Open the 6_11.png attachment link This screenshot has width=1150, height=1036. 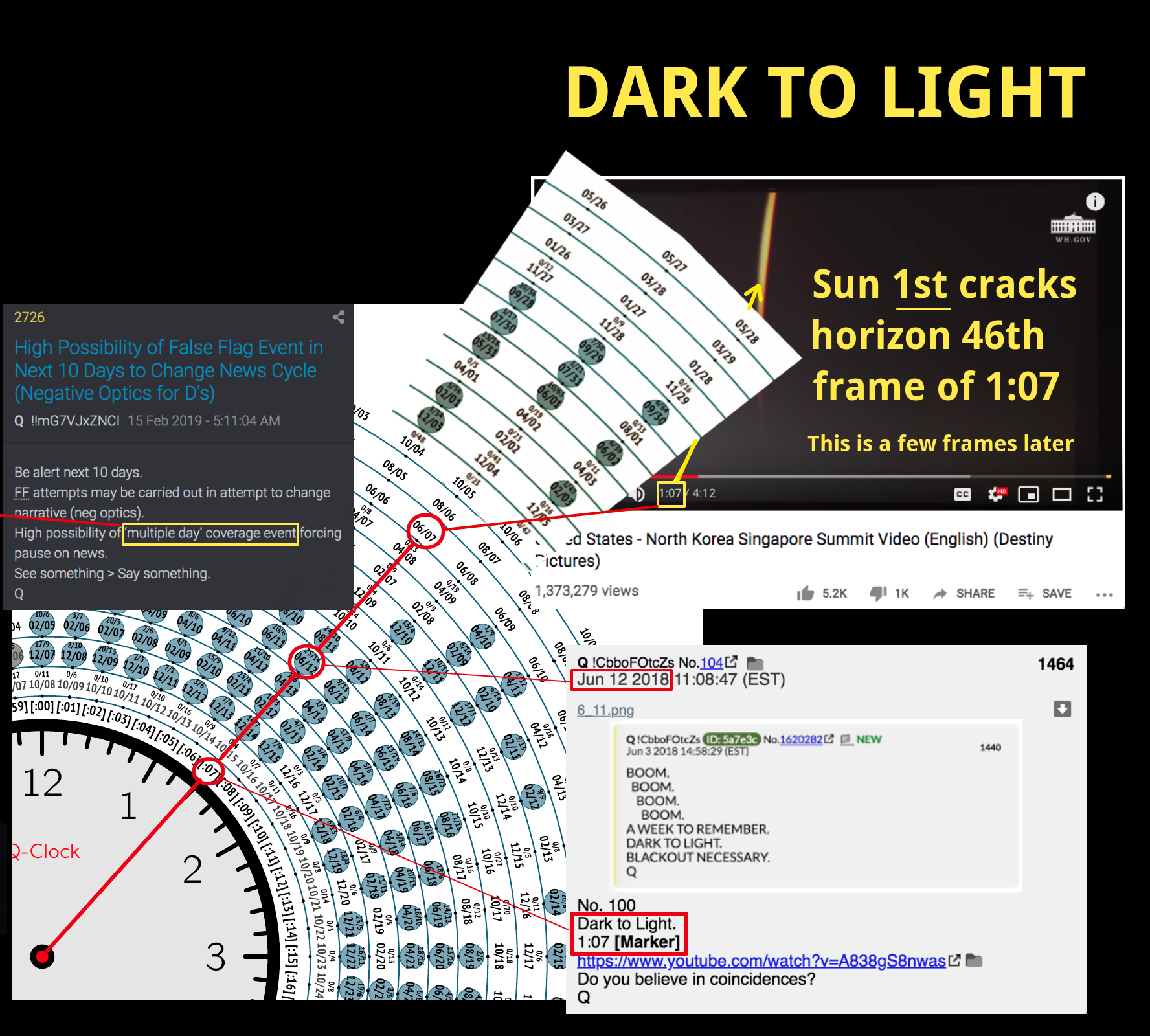[605, 710]
